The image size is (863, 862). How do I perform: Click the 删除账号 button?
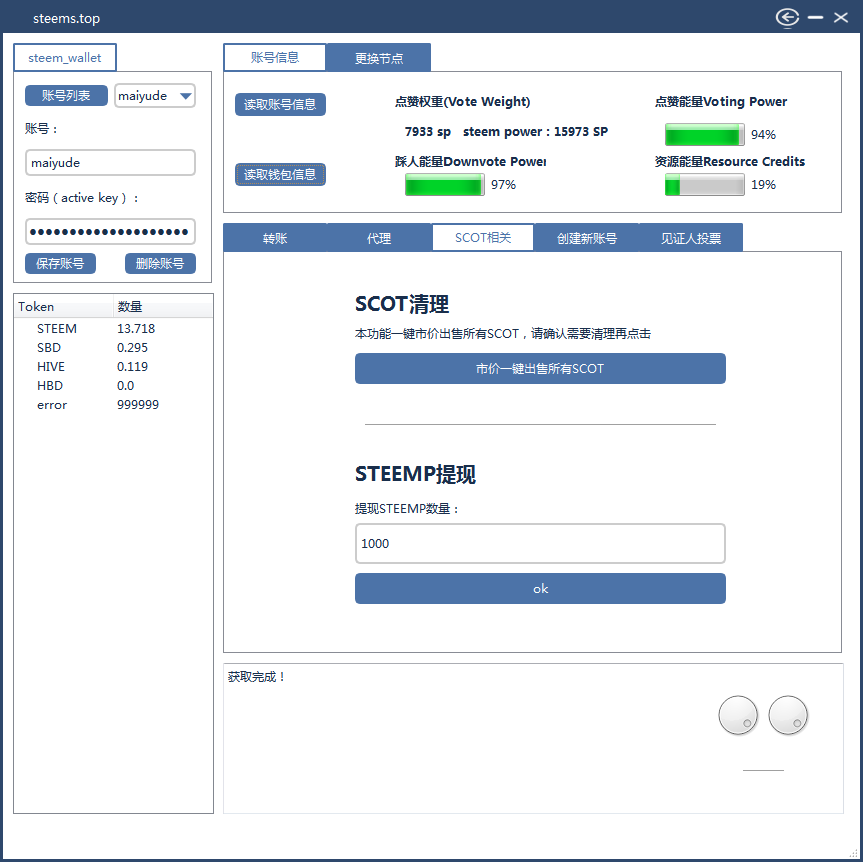[x=160, y=263]
